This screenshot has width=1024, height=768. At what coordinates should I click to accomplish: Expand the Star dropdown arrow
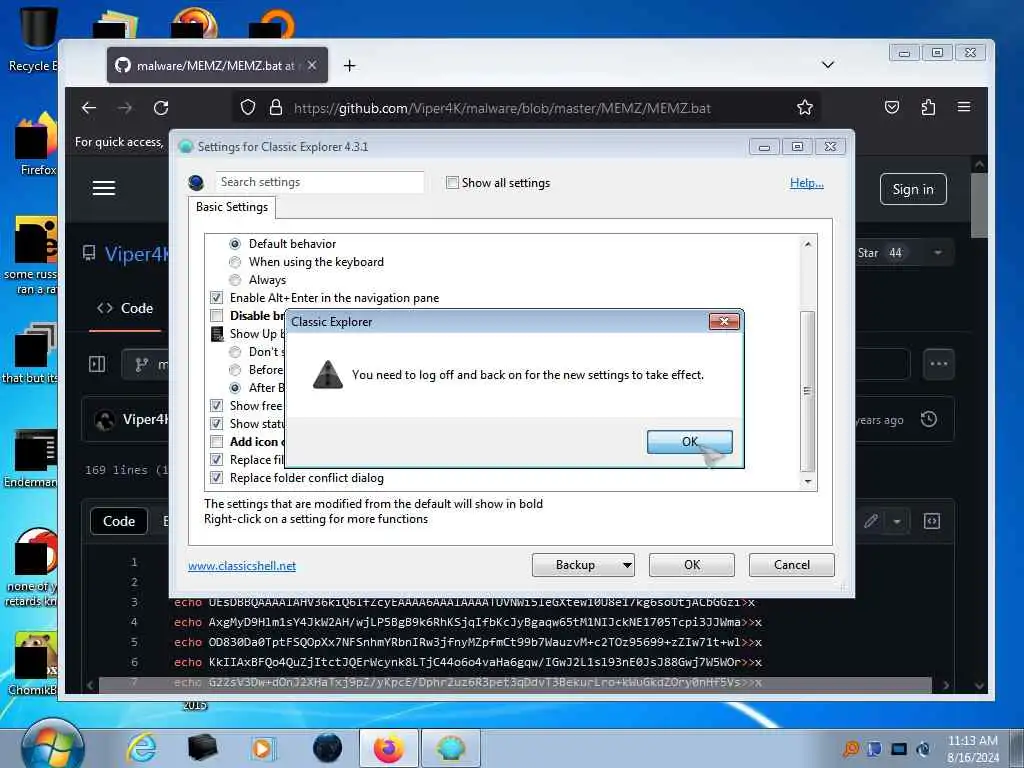click(x=938, y=253)
